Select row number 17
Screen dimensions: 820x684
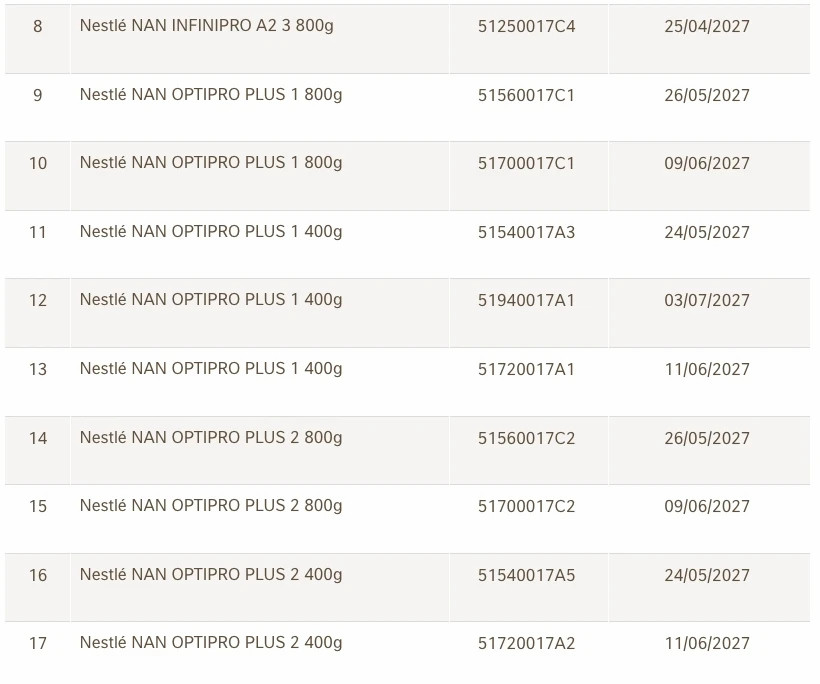[x=38, y=644]
